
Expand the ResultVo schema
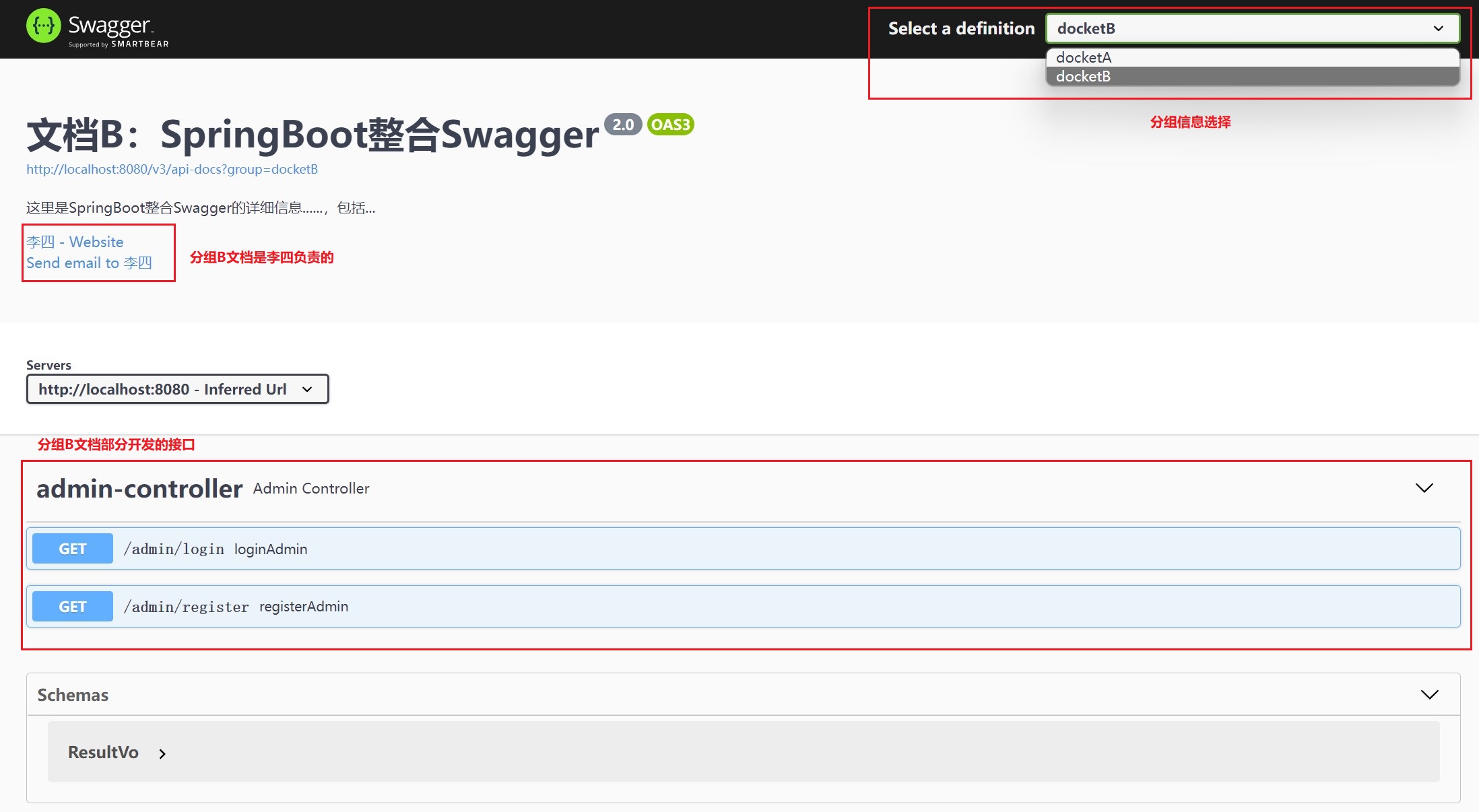click(161, 754)
